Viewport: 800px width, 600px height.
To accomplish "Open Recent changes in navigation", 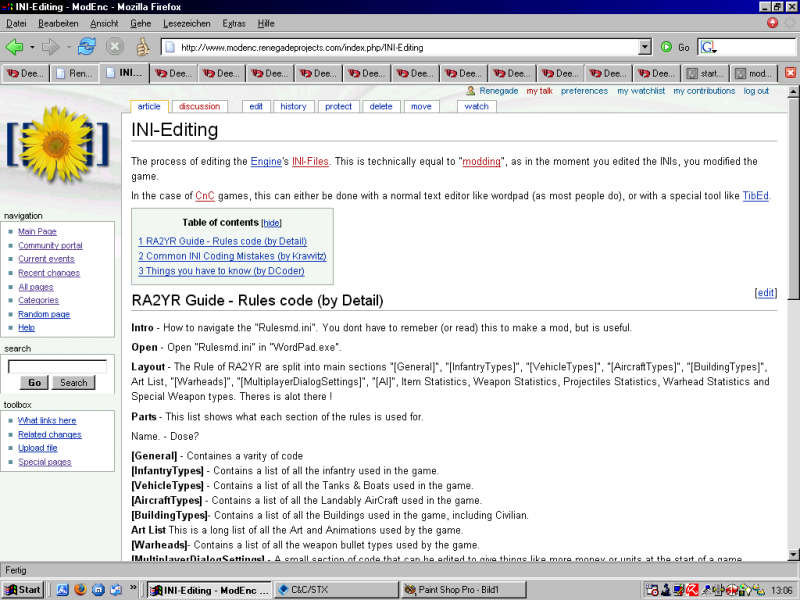I will point(49,273).
